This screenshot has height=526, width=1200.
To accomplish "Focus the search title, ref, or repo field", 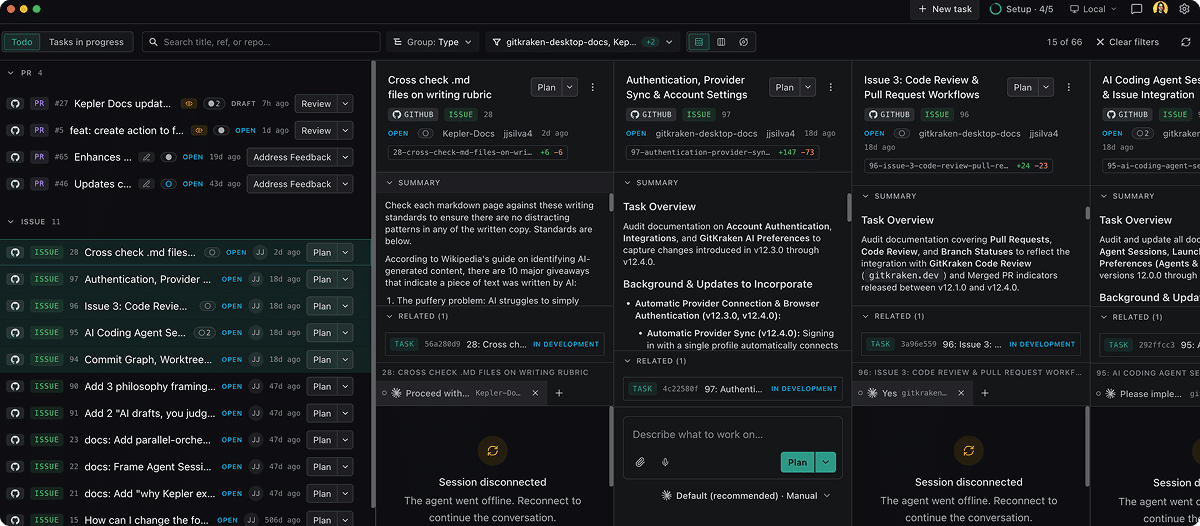I will coord(262,42).
